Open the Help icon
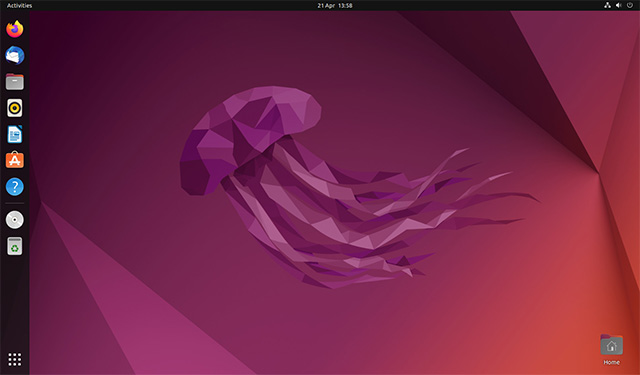The width and height of the screenshot is (640, 375). coord(15,186)
